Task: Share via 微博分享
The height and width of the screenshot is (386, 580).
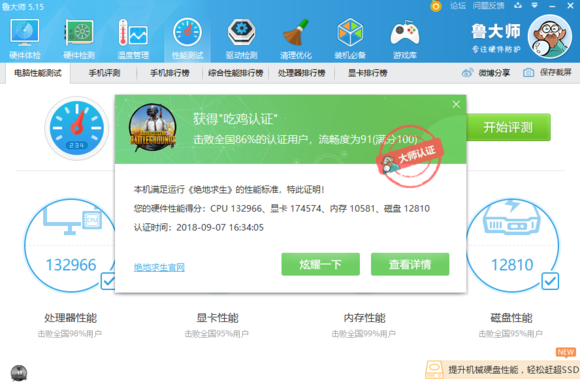Action: pos(486,73)
